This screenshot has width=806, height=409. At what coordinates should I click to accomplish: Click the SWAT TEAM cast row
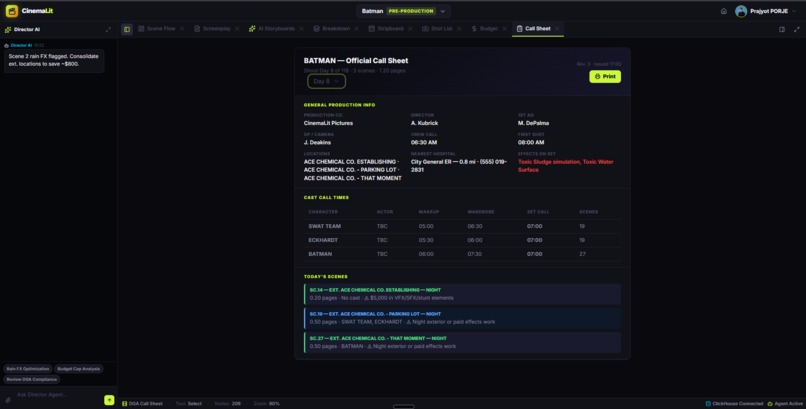click(x=462, y=226)
